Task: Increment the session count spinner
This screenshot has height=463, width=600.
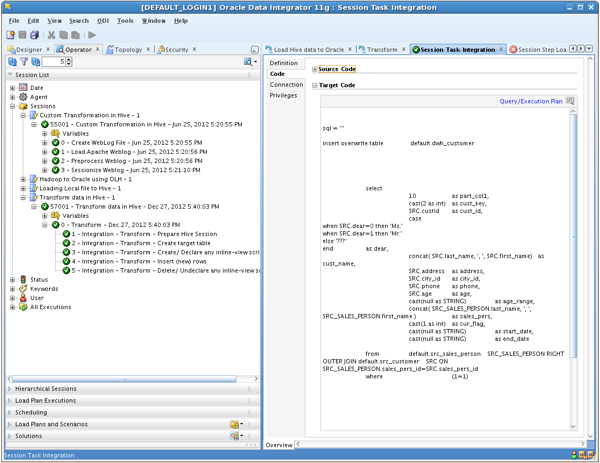Action: coord(69,59)
